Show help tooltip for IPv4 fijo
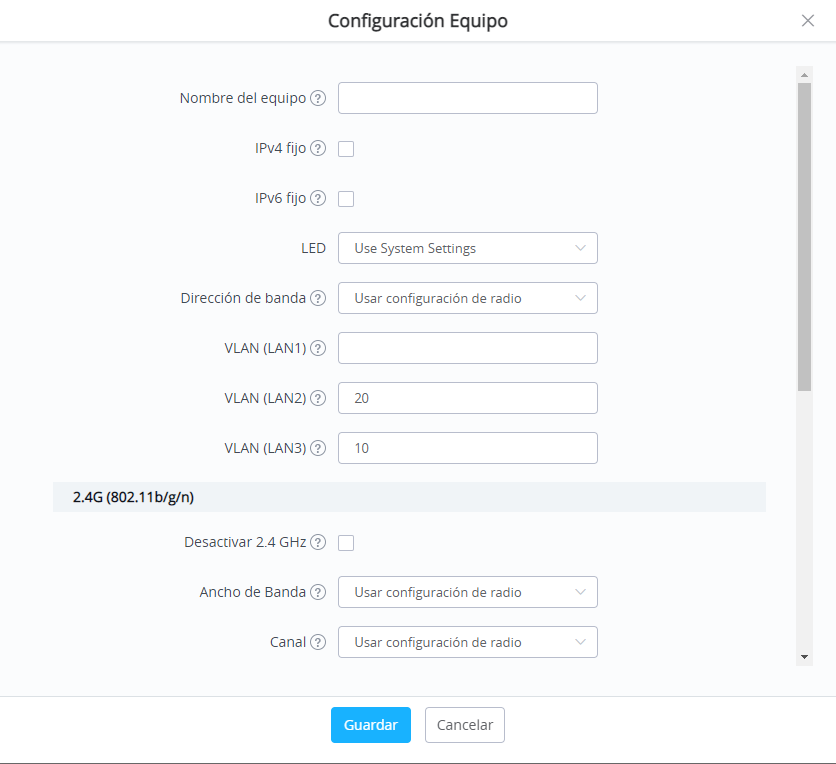Screen dimensions: 836x764 (x=318, y=148)
